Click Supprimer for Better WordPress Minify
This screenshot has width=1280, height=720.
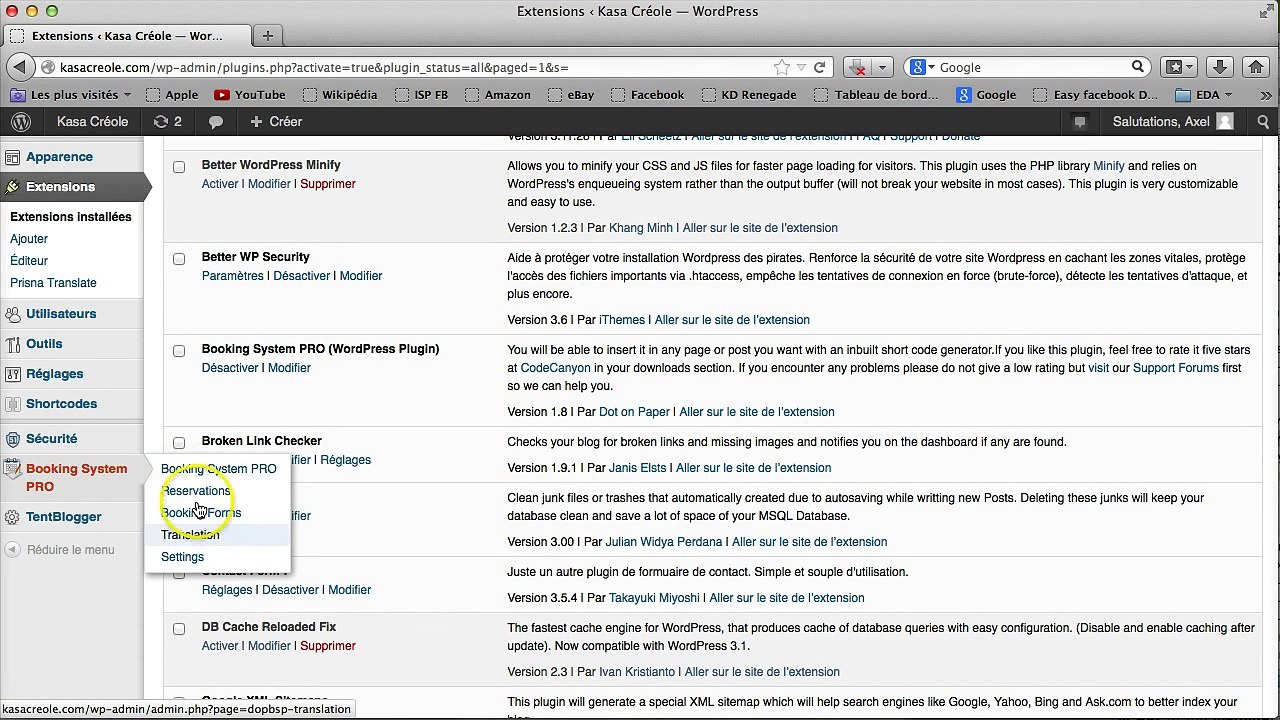328,184
